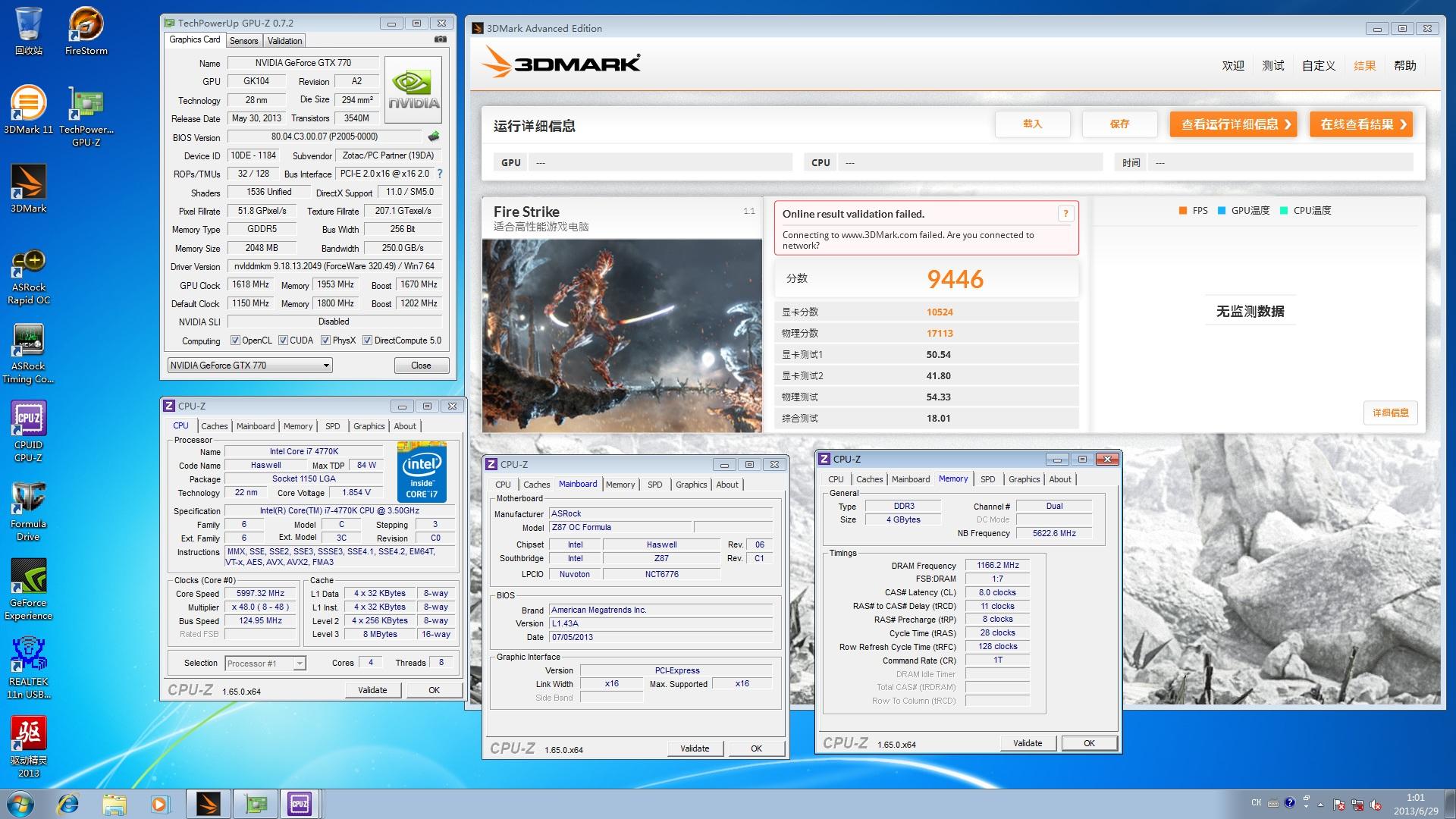Open the Recycle Bin desktop icon
This screenshot has width=1456, height=819.
(x=29, y=30)
